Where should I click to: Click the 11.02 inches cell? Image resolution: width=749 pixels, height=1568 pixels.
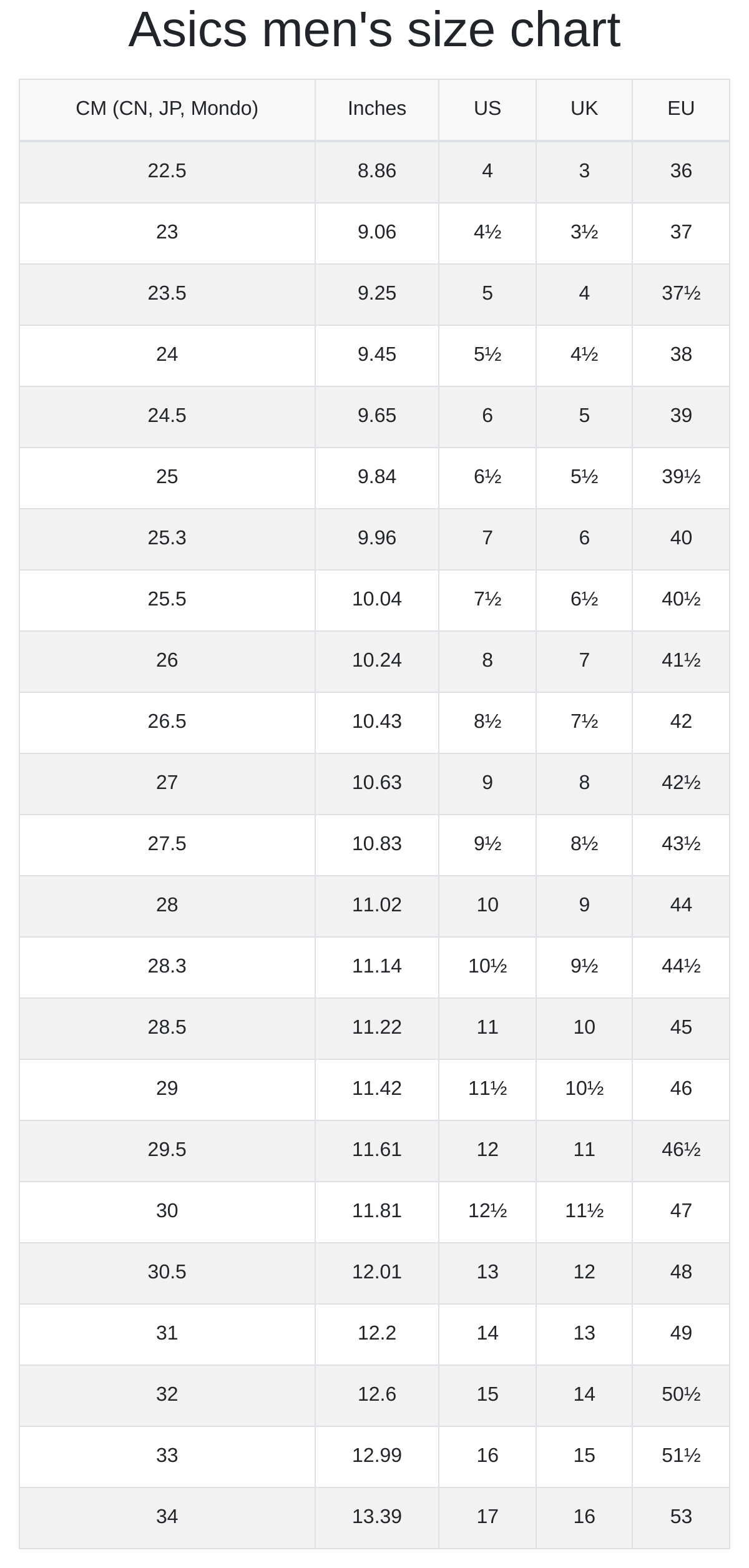click(377, 906)
